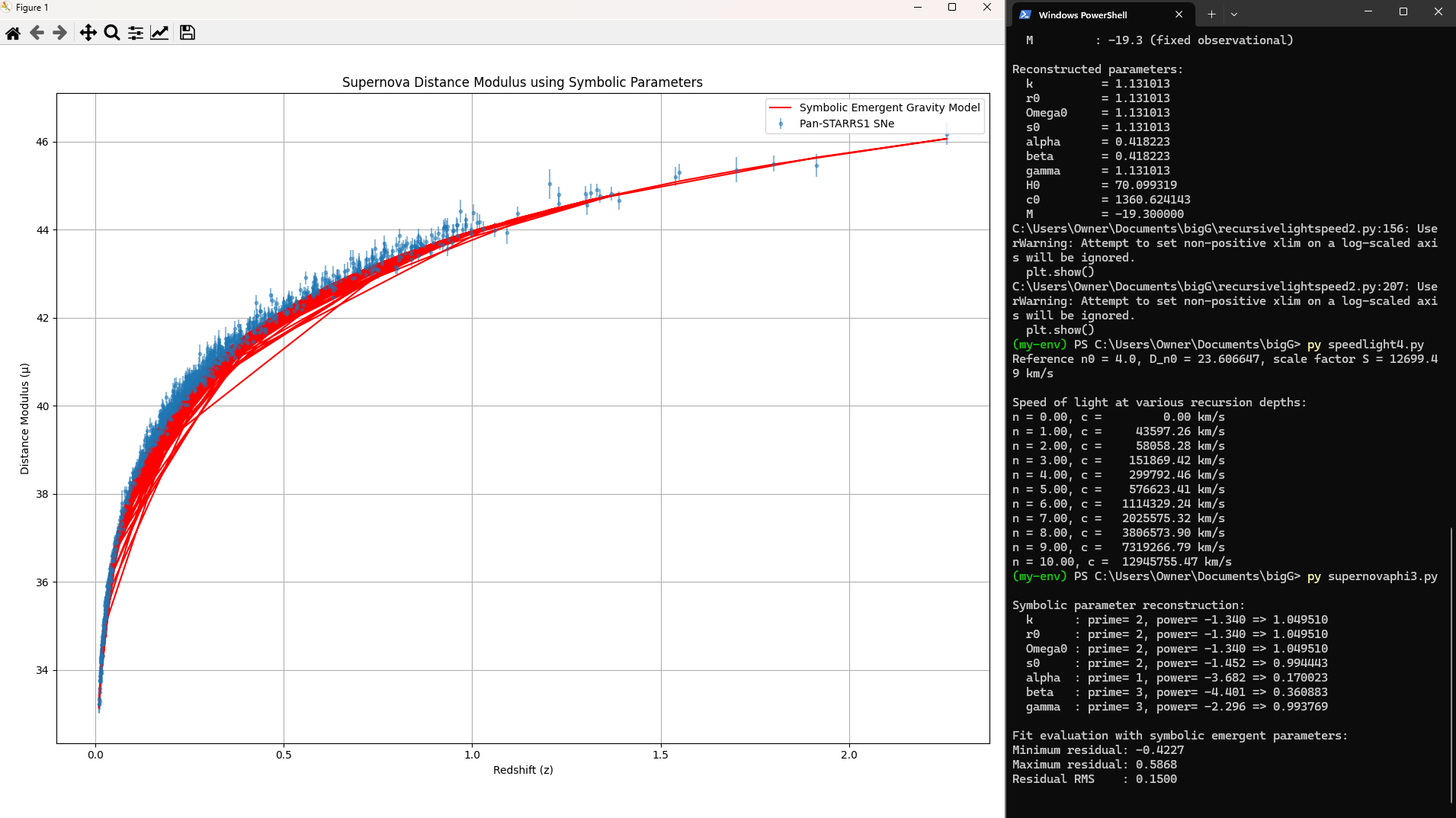Go forward to next plot view
Viewport: 1456px width, 818px height.
tap(59, 33)
